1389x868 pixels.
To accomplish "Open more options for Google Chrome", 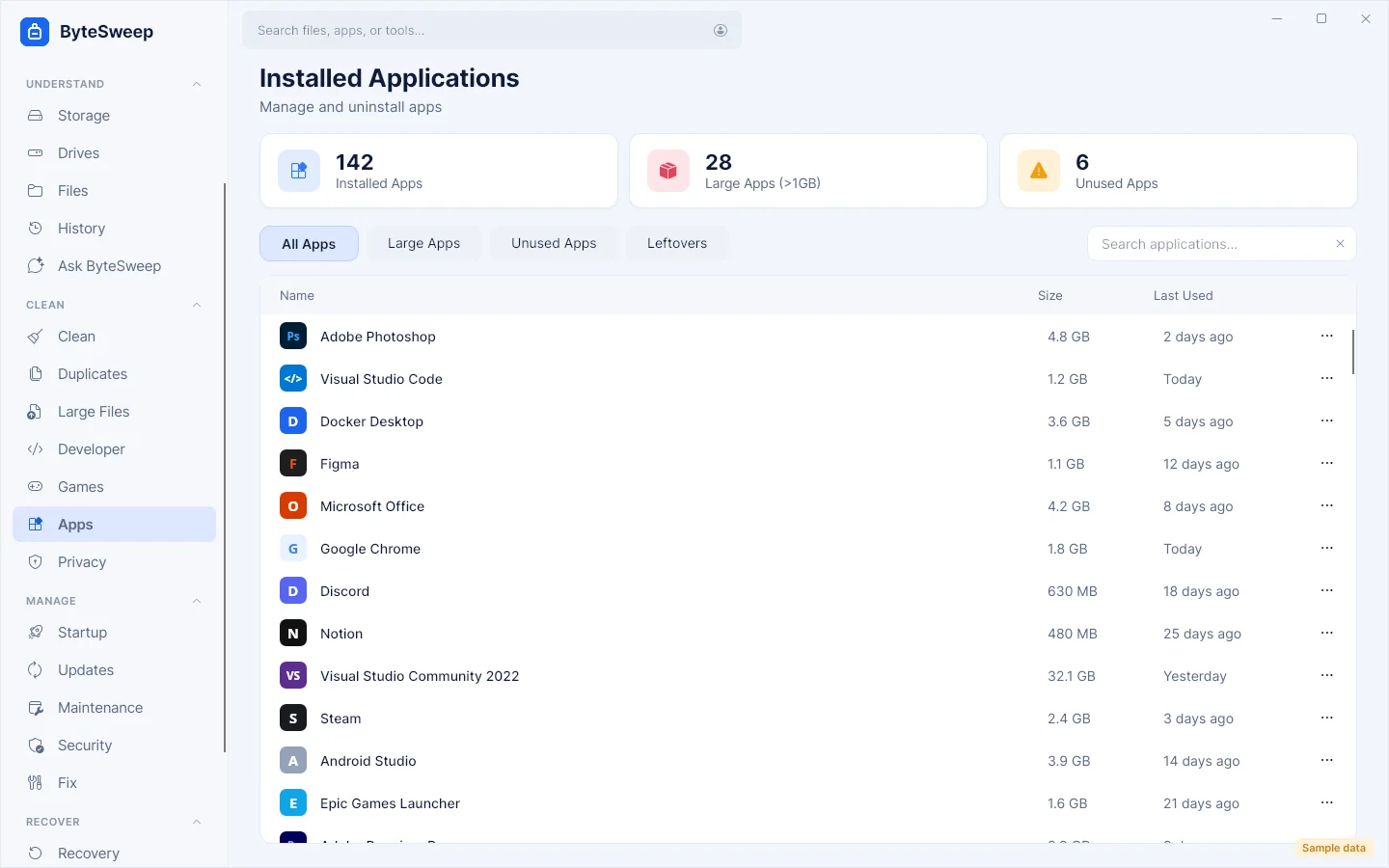I will 1327,548.
